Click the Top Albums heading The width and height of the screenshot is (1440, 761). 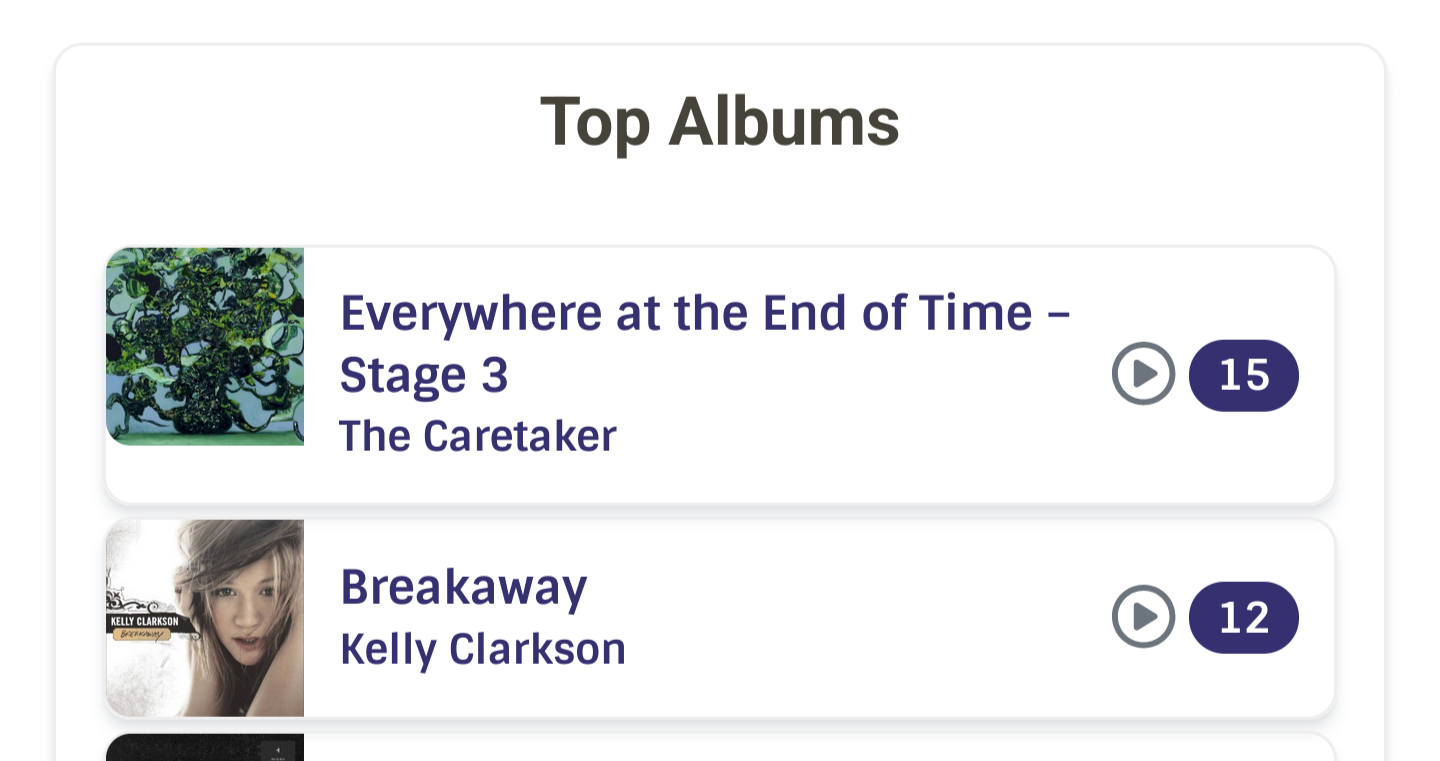pyautogui.click(x=719, y=121)
